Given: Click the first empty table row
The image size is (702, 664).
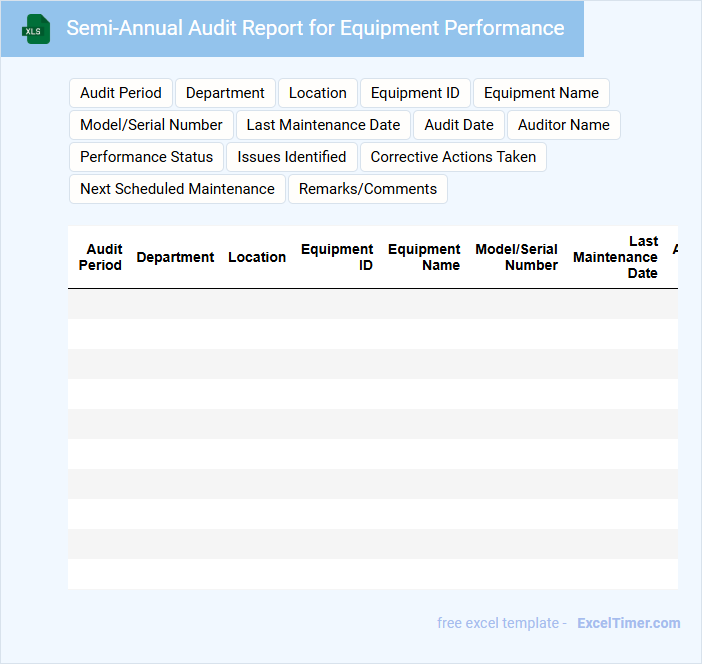Looking at the screenshot, I should (372, 304).
